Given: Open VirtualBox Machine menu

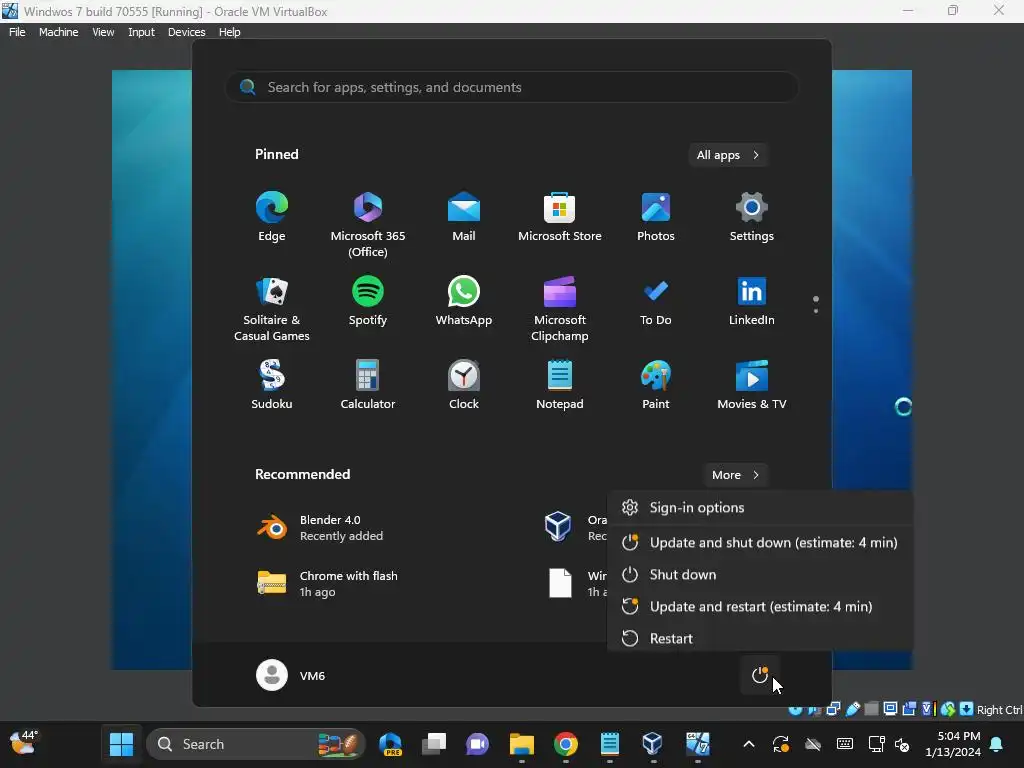Looking at the screenshot, I should coord(58,32).
